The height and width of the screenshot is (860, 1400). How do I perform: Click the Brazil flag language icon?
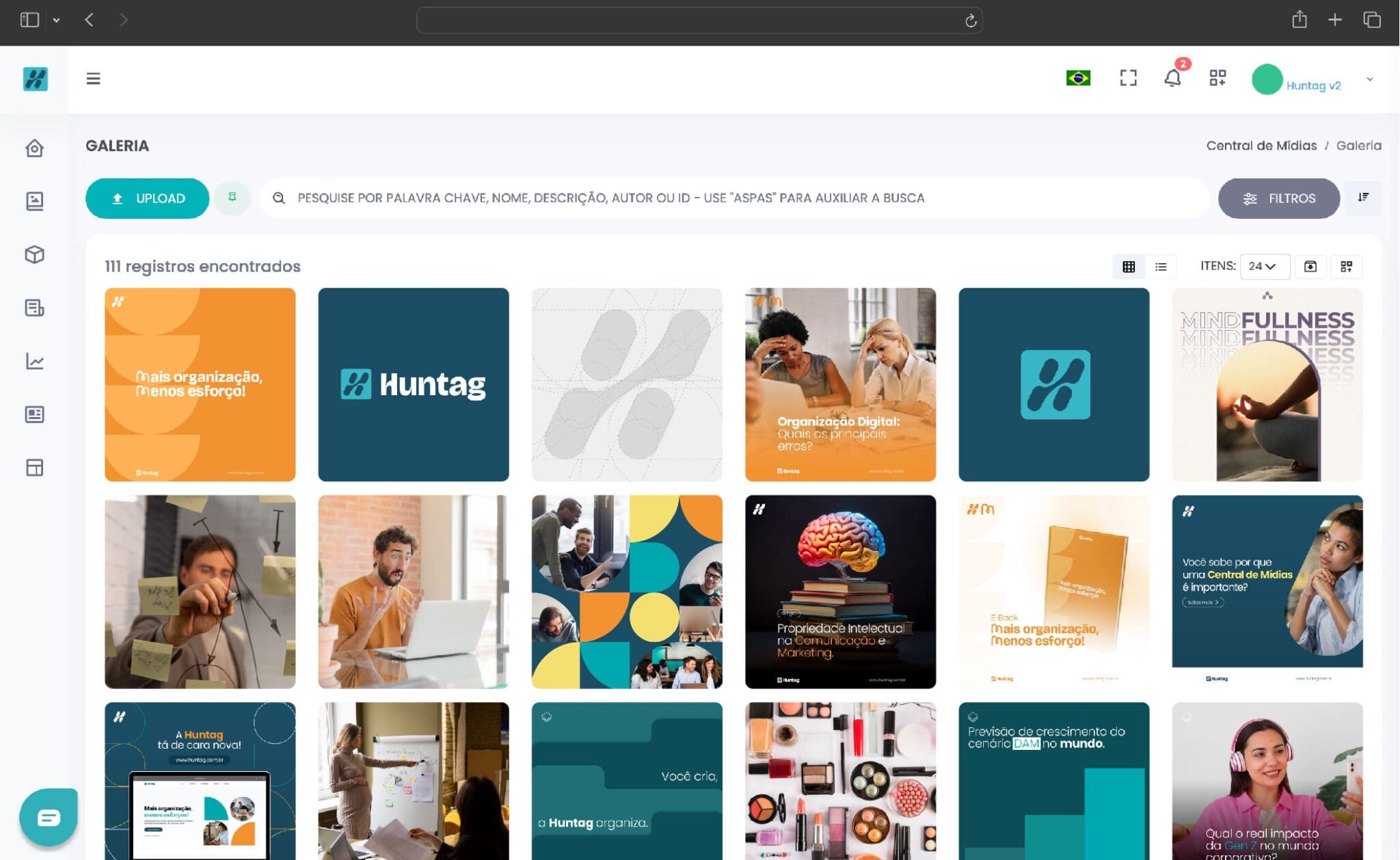(1078, 78)
